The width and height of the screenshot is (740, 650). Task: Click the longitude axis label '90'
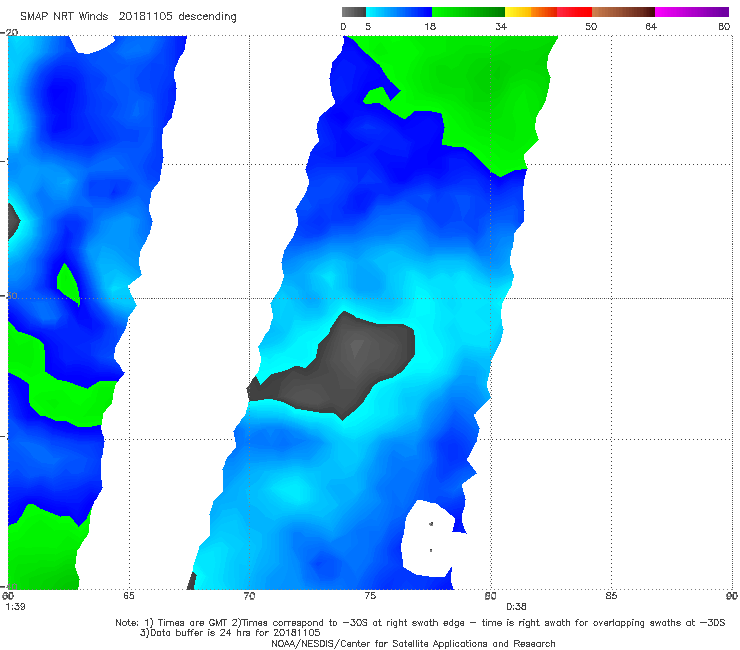tap(732, 596)
